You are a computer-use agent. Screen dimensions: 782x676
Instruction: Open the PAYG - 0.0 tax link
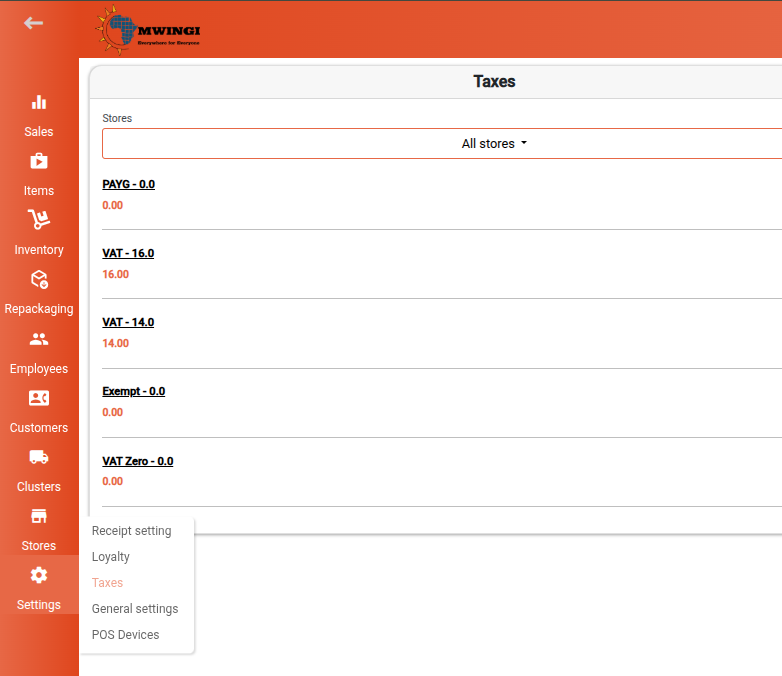click(x=129, y=184)
